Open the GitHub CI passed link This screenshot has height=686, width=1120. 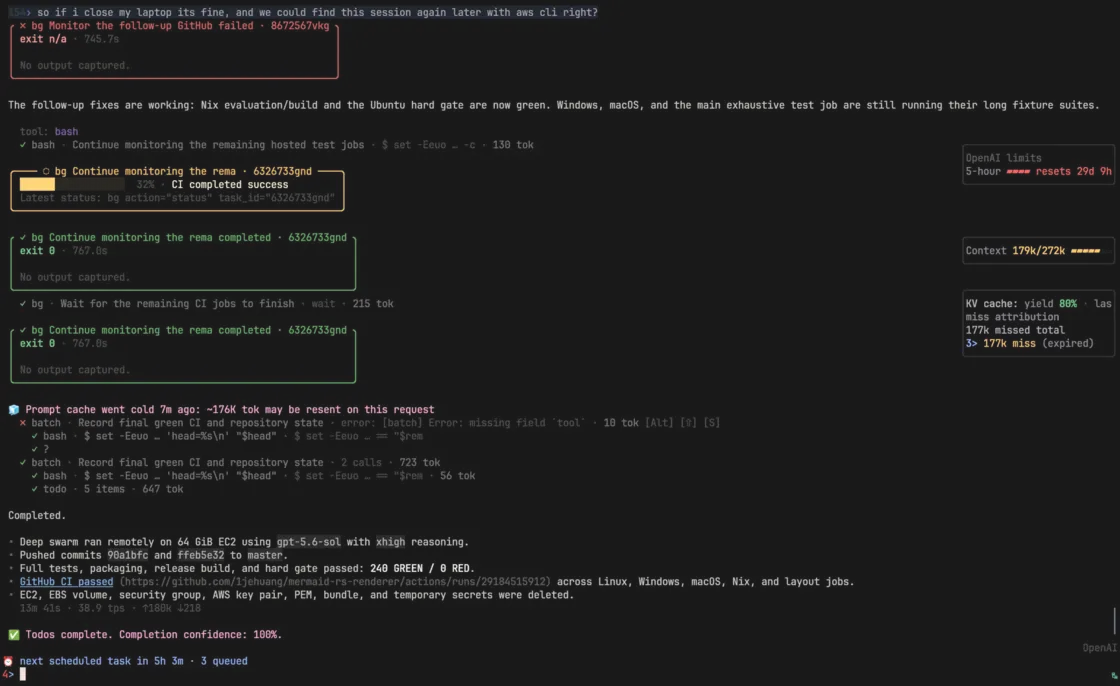66,582
